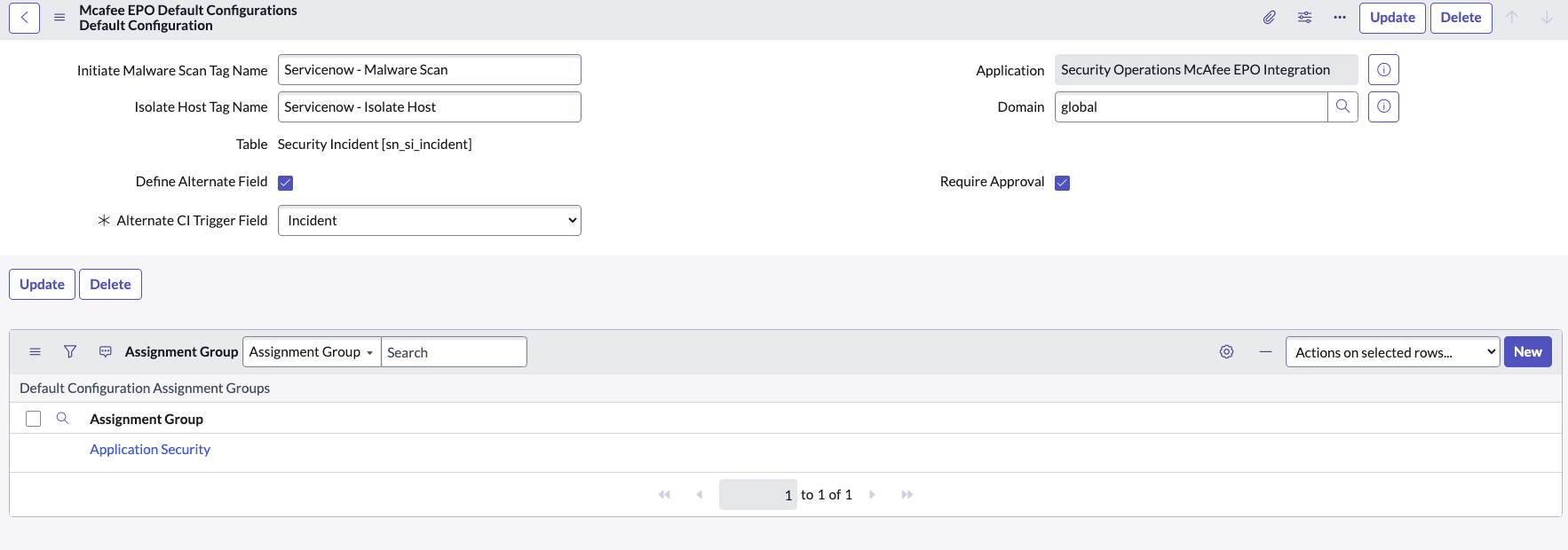1568x550 pixels.
Task: Click the bottom Delete button
Action: tap(110, 285)
